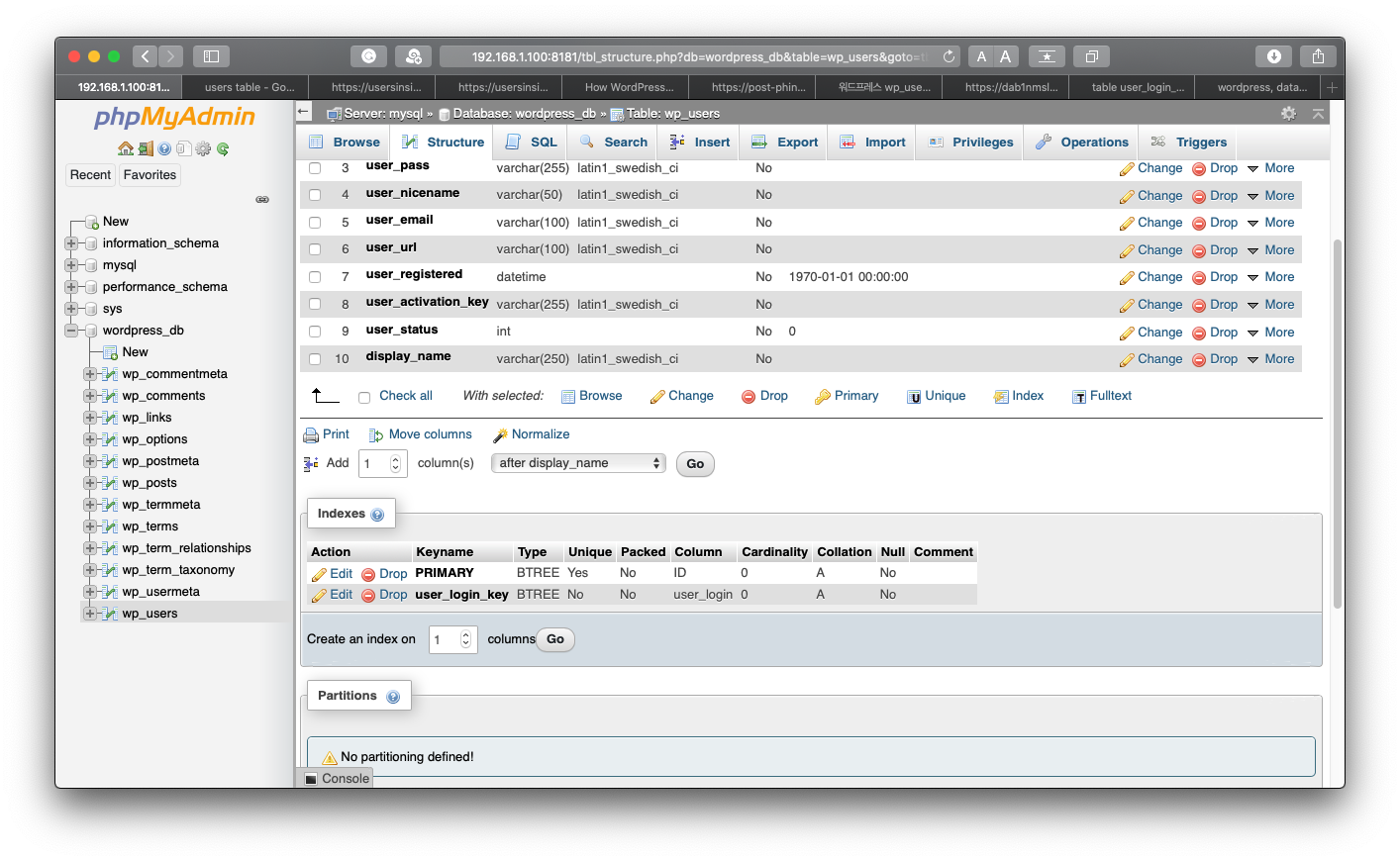
Task: Click the Favorites button
Action: pyautogui.click(x=150, y=175)
